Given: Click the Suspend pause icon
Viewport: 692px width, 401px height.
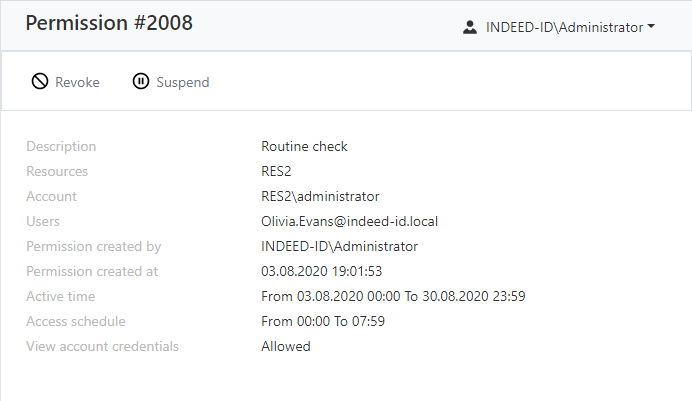Looking at the screenshot, I should 141,82.
